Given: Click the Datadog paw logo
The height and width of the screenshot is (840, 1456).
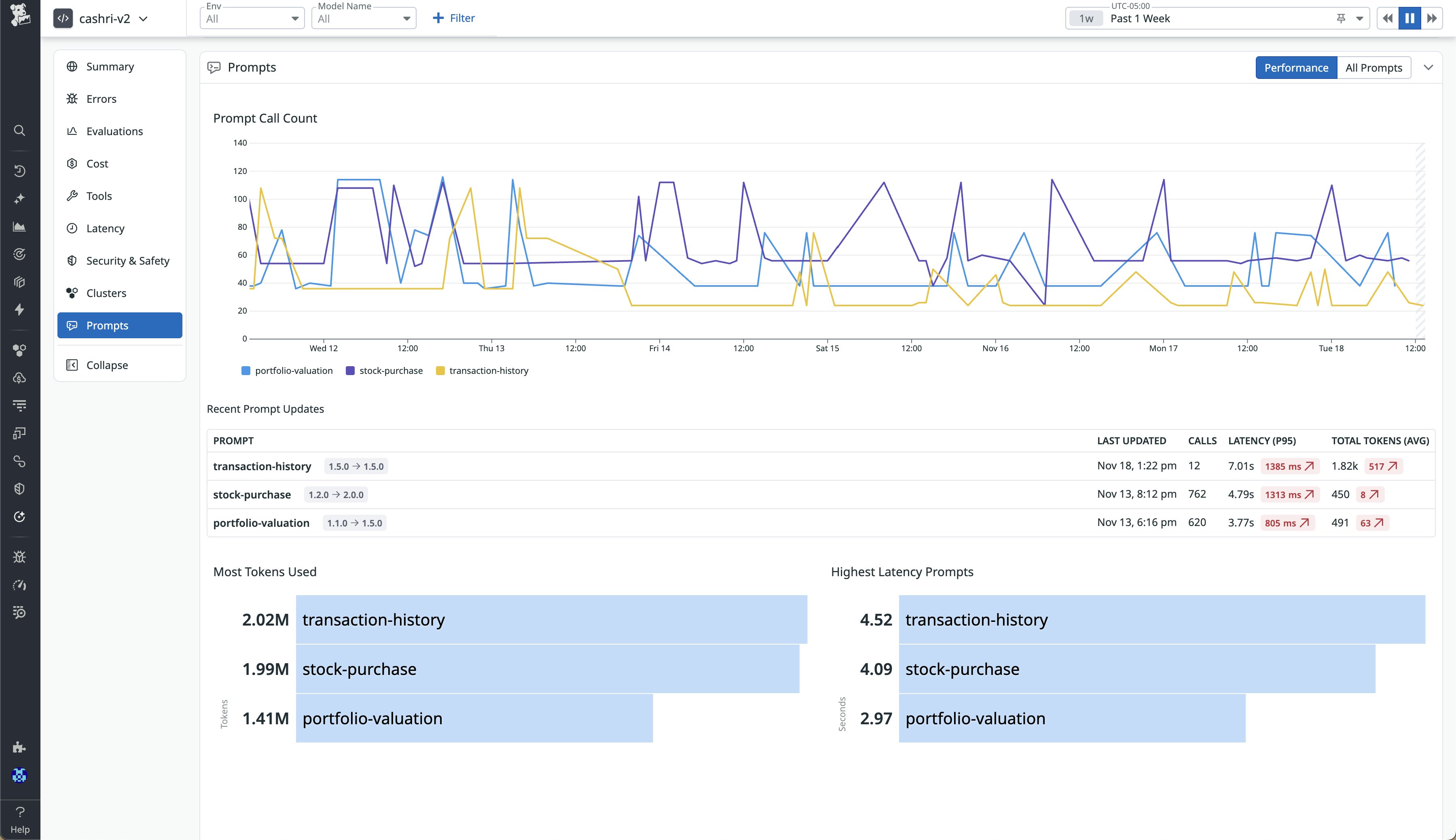Looking at the screenshot, I should pos(19,15).
